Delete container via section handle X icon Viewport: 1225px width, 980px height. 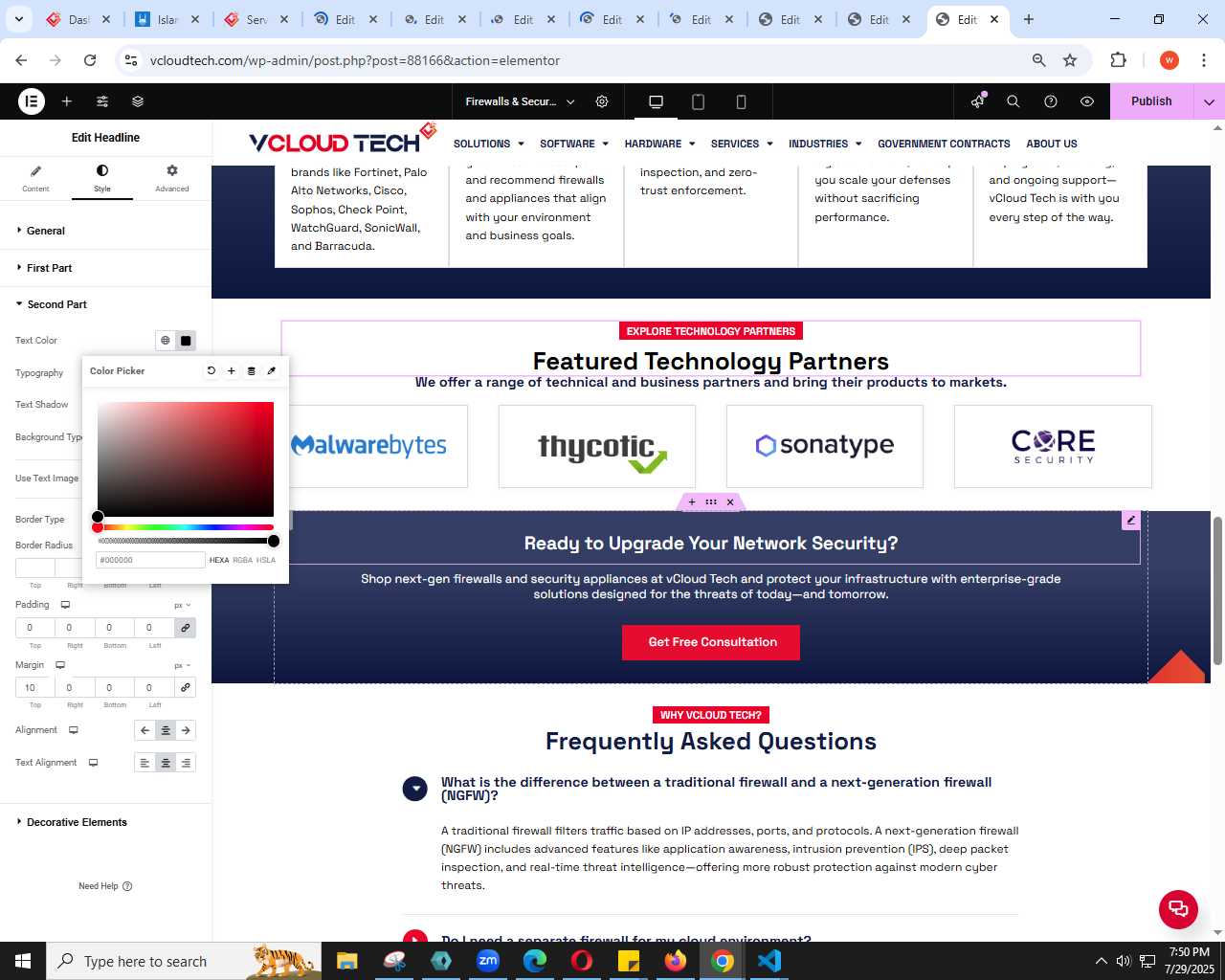(x=730, y=502)
